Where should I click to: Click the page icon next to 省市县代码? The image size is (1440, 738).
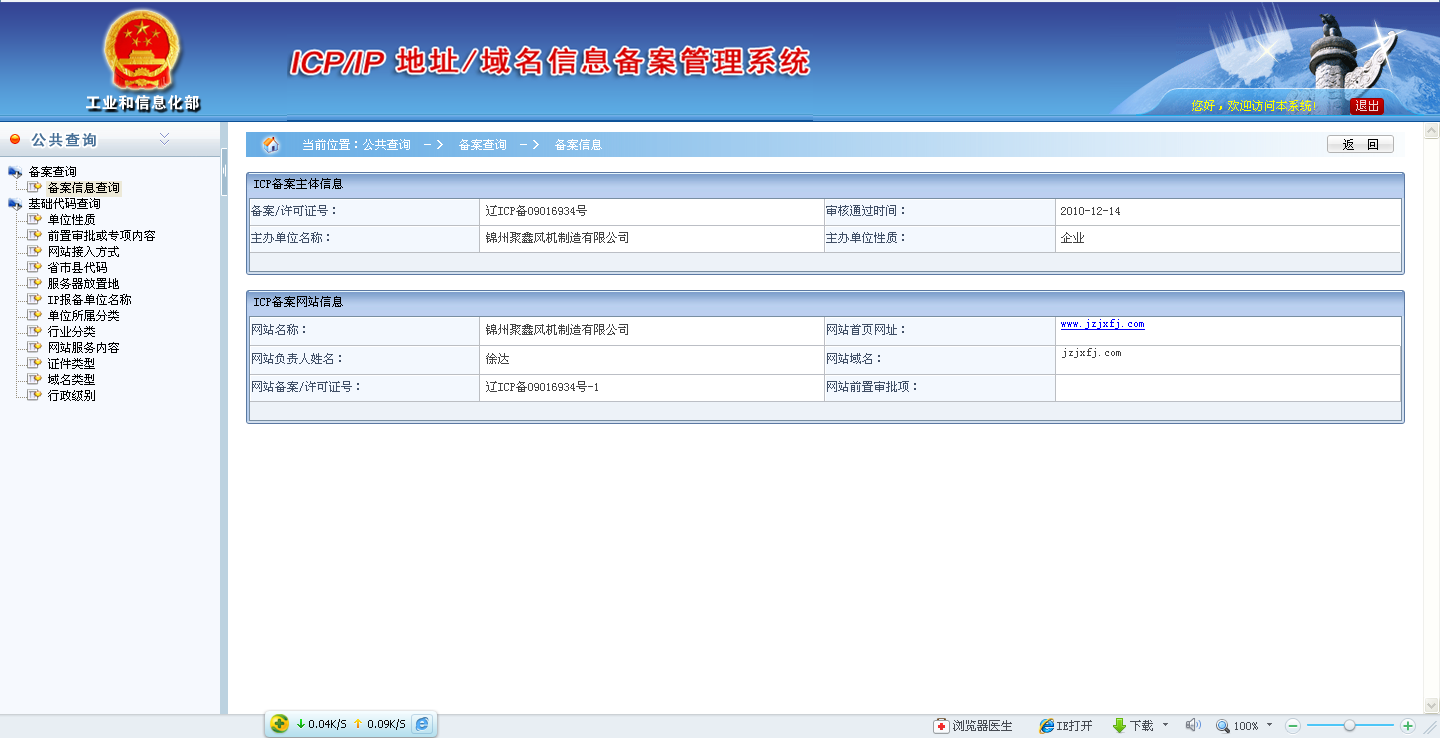[35, 268]
